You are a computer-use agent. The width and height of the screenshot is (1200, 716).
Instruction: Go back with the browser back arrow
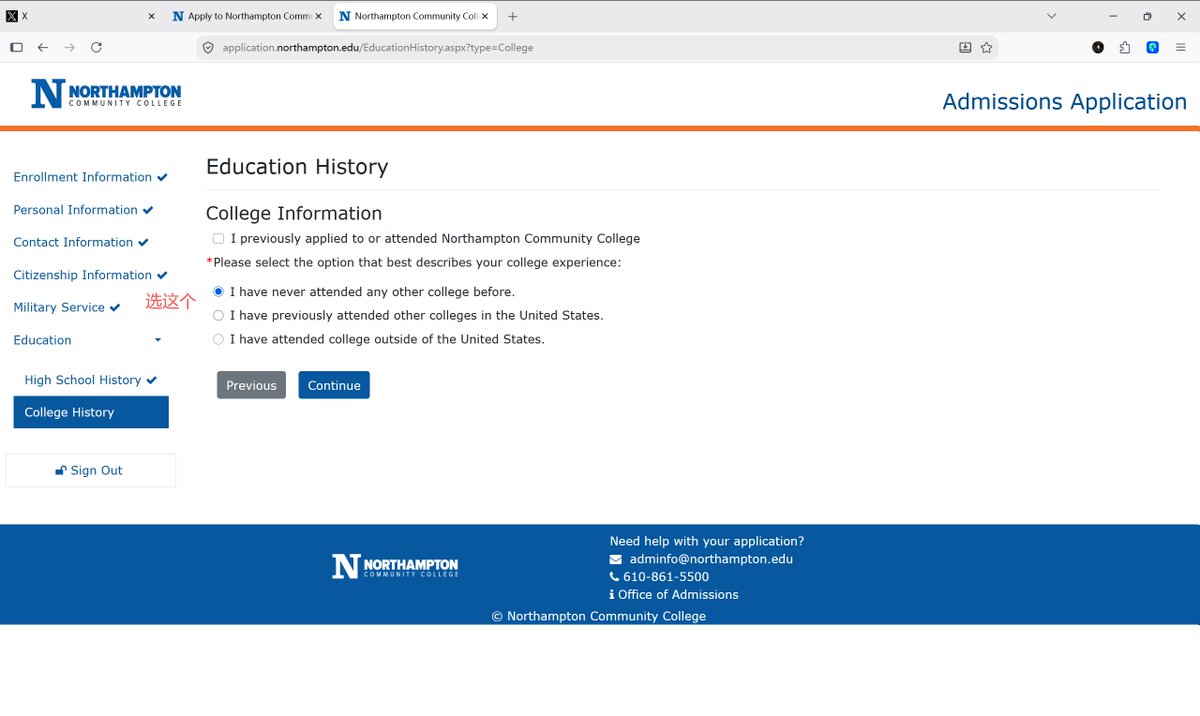[43, 47]
